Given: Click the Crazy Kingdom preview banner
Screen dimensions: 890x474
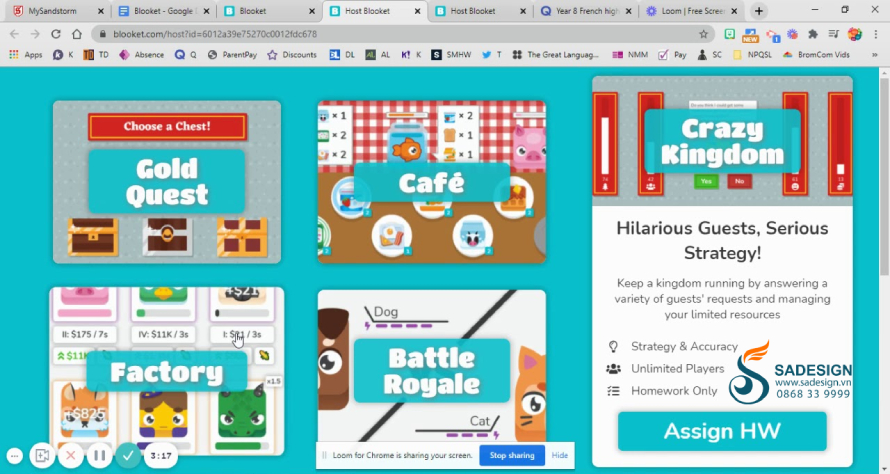Looking at the screenshot, I should pos(722,141).
